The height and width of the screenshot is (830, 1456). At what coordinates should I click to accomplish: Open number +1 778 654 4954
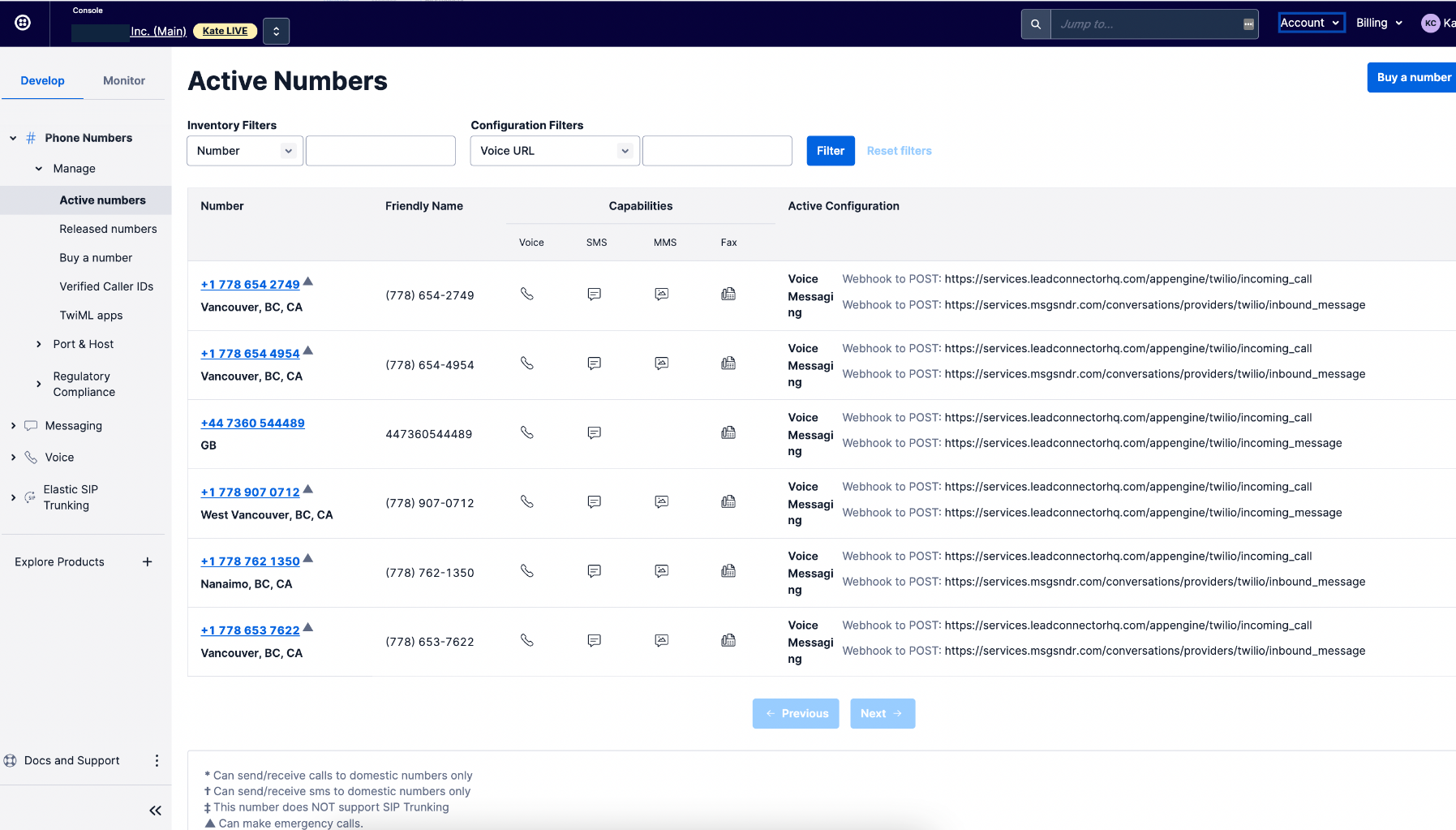tap(250, 354)
